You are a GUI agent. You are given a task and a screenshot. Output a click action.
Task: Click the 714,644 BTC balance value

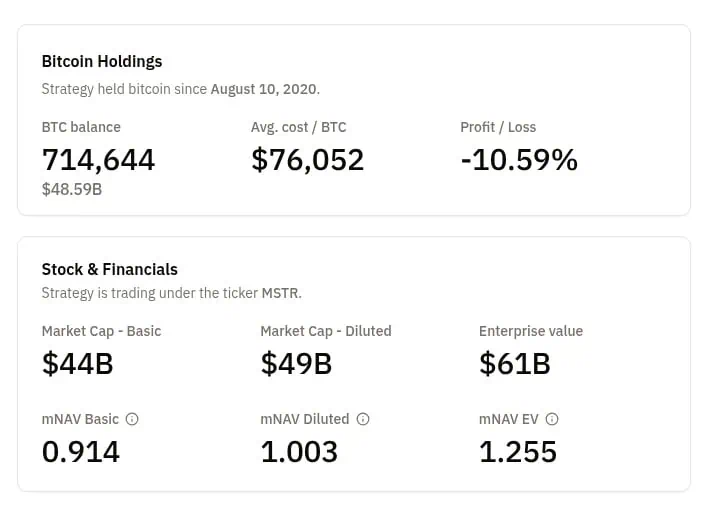tap(98, 159)
